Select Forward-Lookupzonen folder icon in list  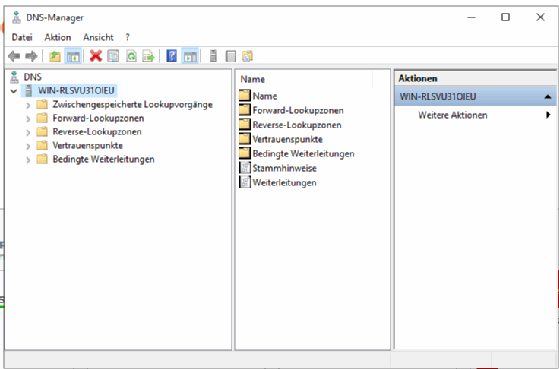[245, 110]
